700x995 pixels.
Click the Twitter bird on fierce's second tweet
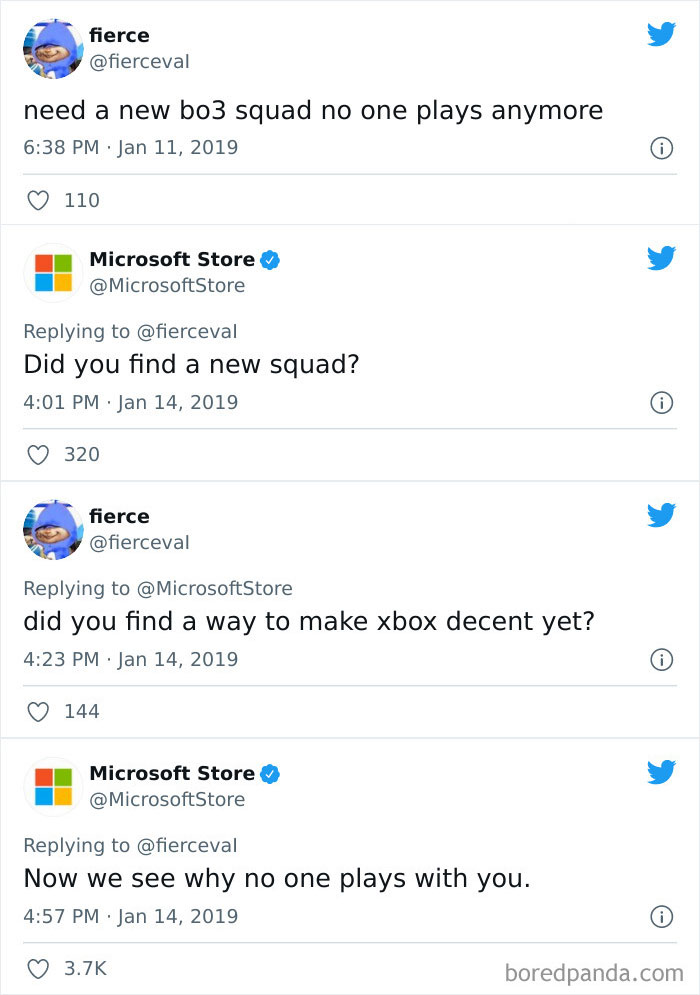(661, 515)
